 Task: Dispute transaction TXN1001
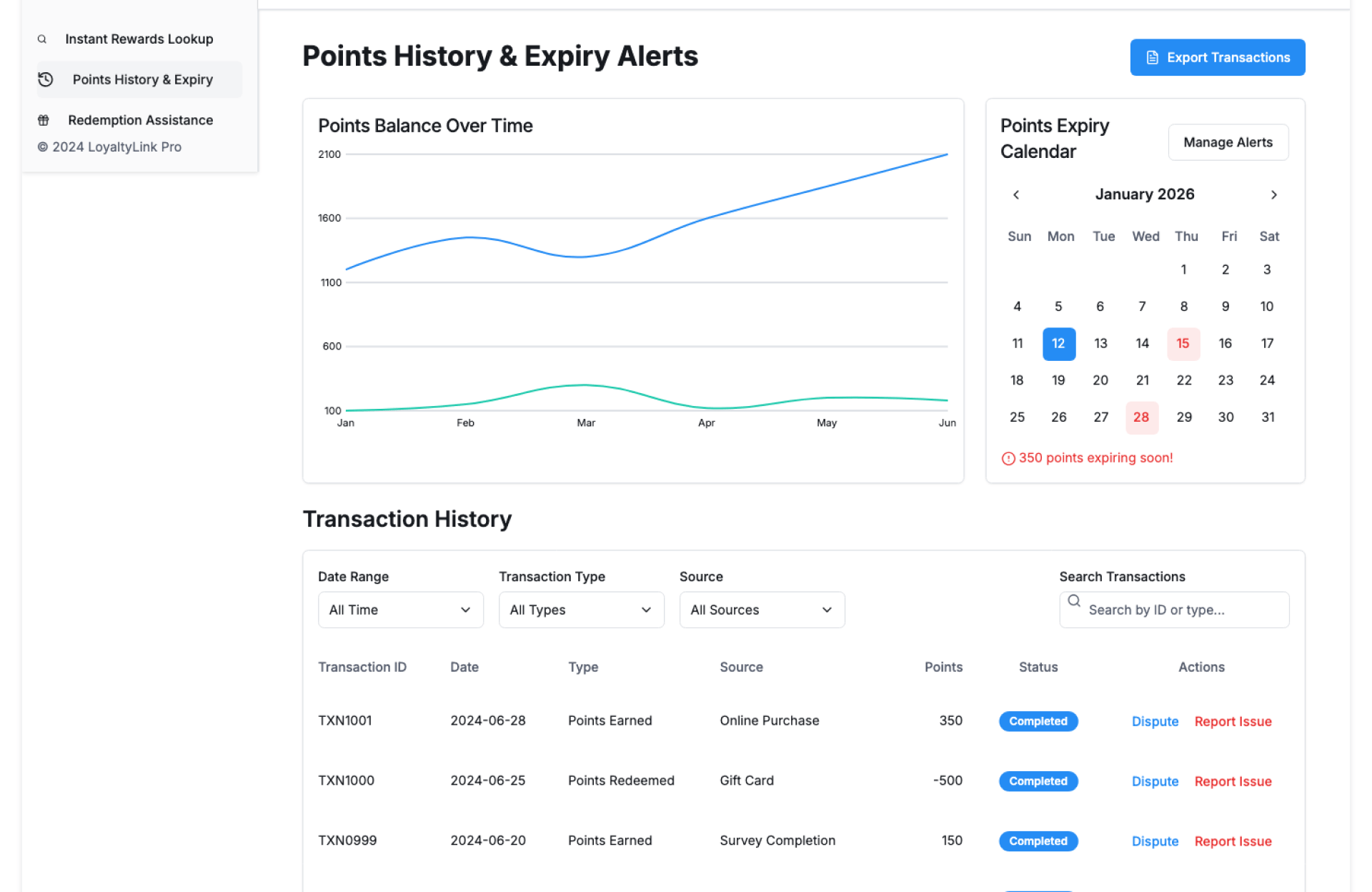[x=1154, y=721]
